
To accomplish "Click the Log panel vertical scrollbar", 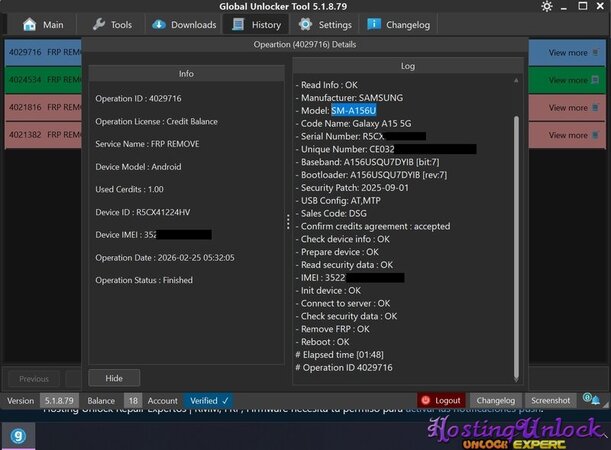I will [516, 240].
